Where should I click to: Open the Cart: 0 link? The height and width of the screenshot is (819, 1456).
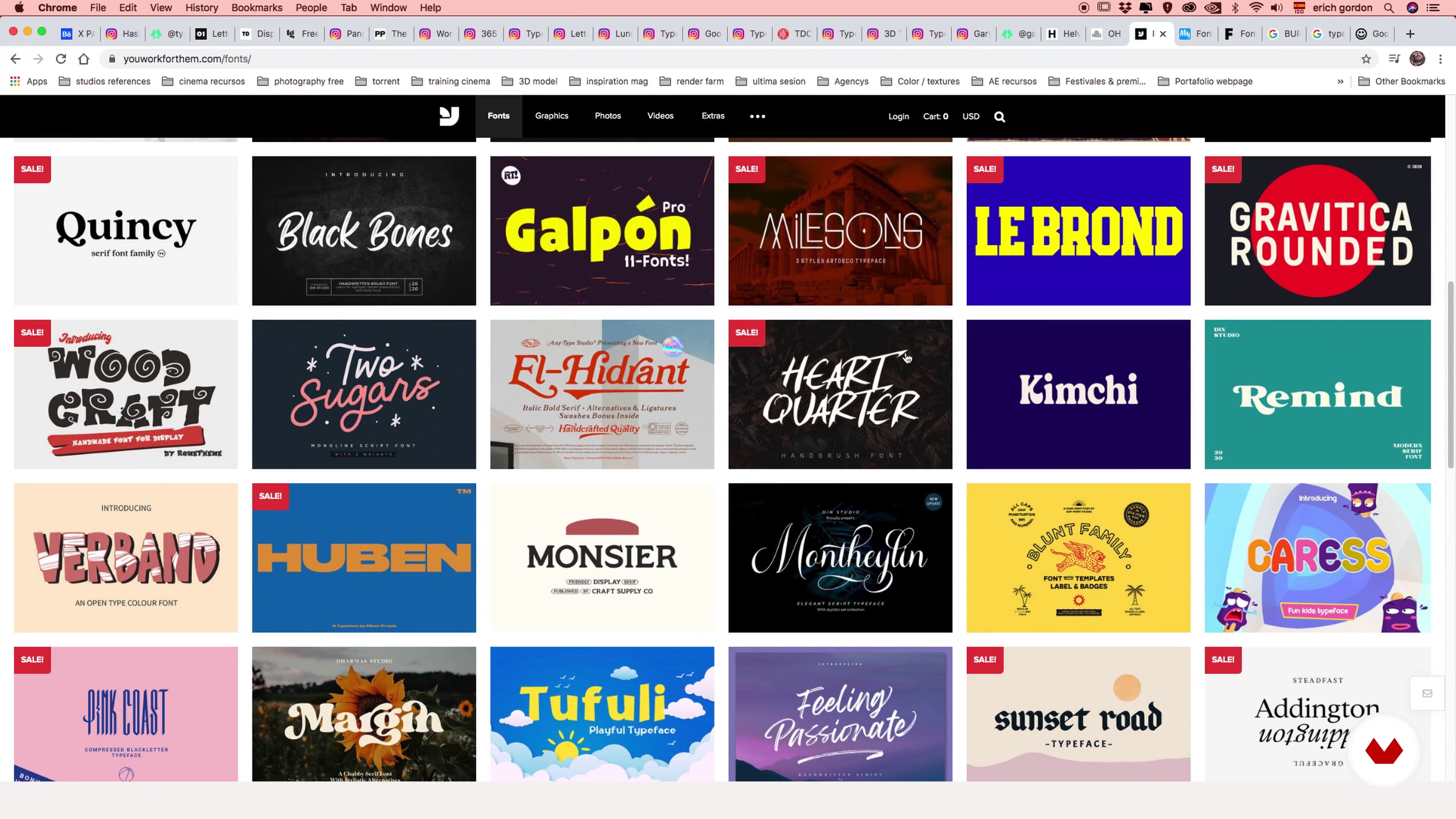point(935,116)
